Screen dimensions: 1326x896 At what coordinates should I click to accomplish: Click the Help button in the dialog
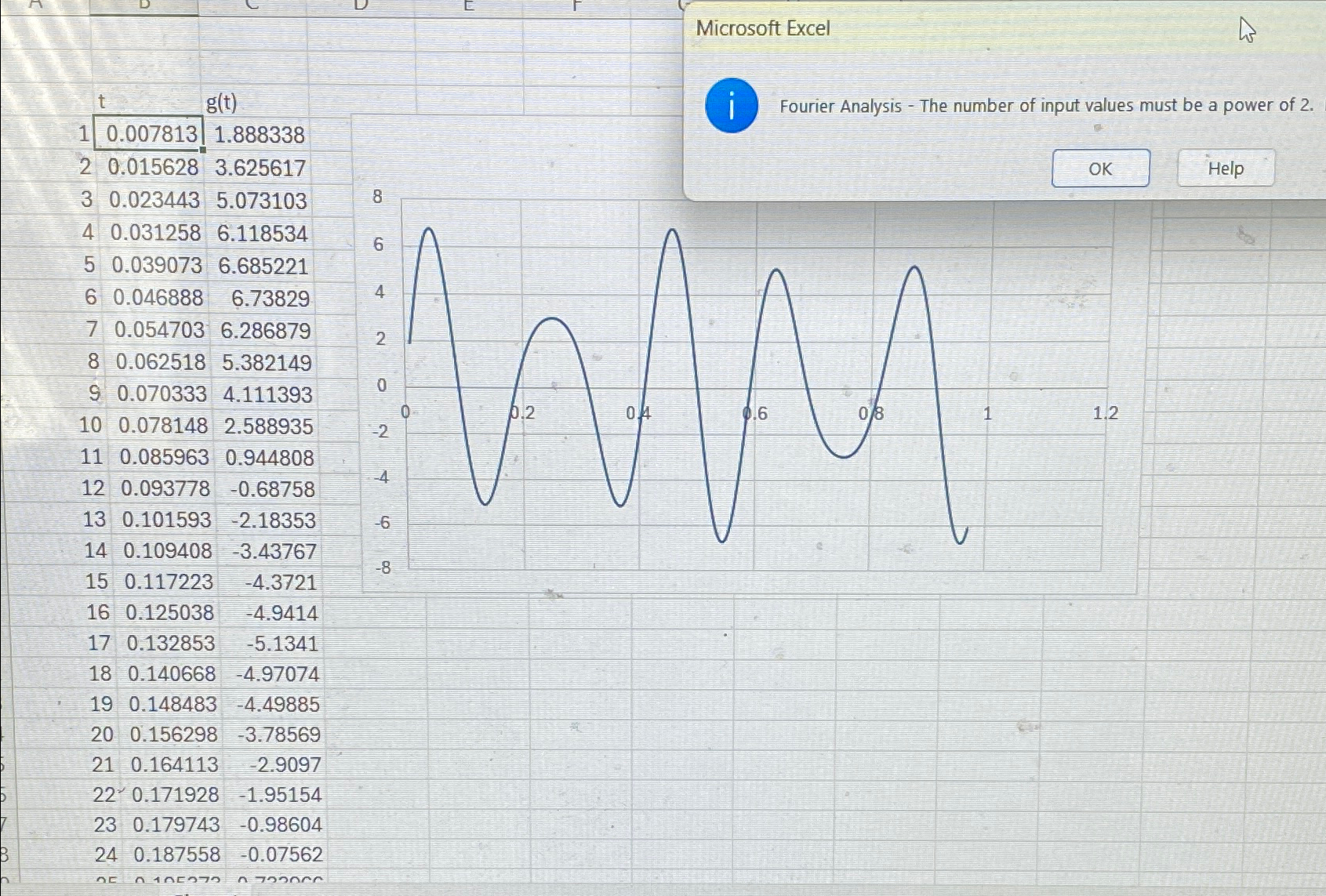1226,168
